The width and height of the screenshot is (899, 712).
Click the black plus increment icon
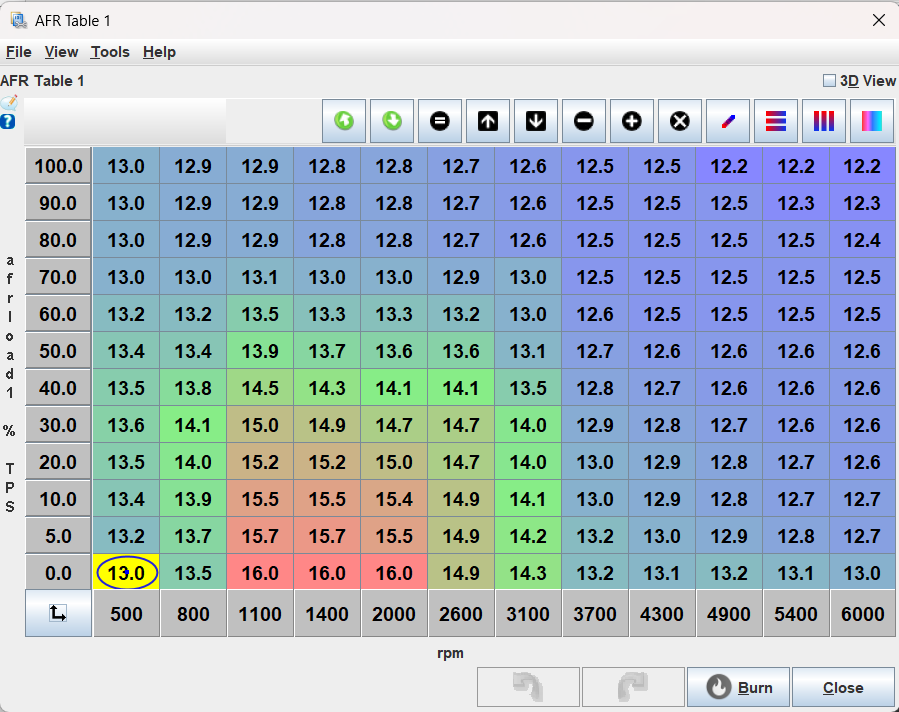pyautogui.click(x=632, y=121)
